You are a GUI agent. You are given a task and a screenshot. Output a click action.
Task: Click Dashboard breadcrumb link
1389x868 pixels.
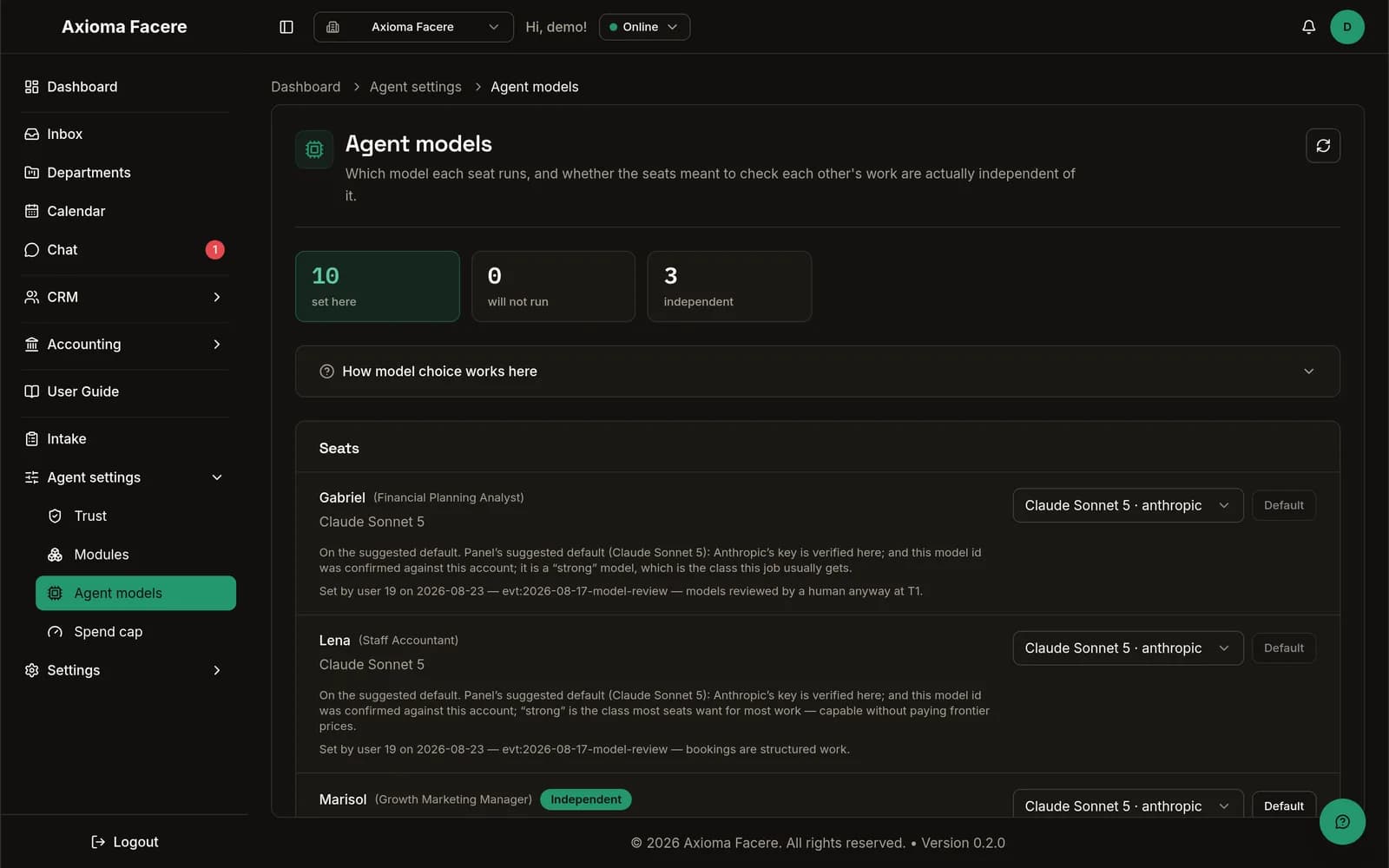306,87
